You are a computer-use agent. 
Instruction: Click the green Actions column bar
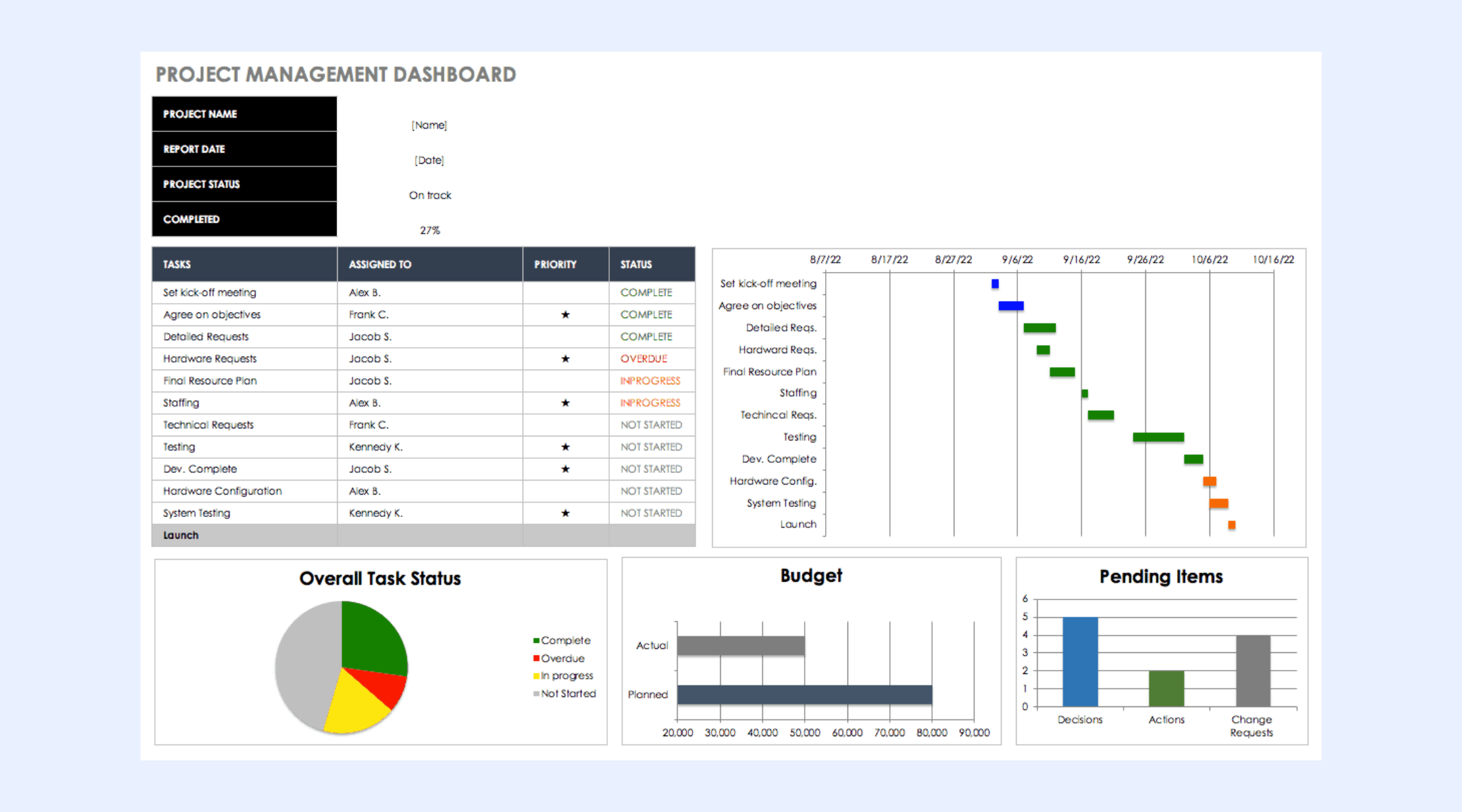(x=1166, y=689)
